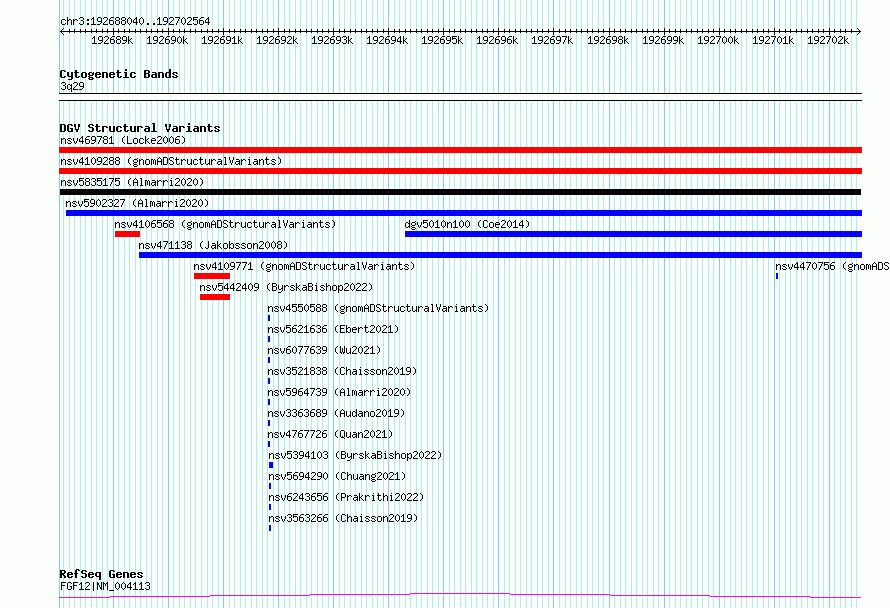Viewport: 890px width, 608px height.
Task: Select the dgv5010n100 (Coe2014) label
Action: pyautogui.click(x=467, y=224)
